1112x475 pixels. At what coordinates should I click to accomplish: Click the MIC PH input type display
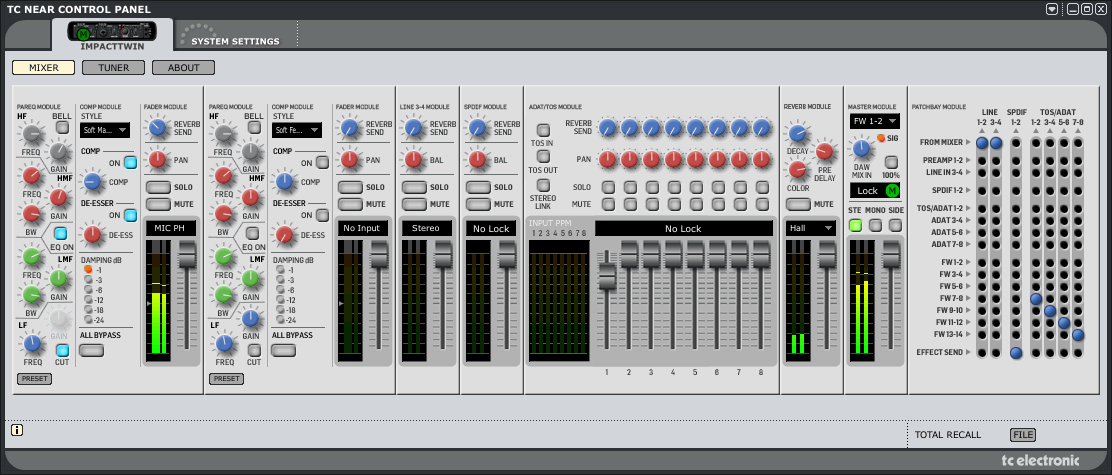pyautogui.click(x=170, y=228)
